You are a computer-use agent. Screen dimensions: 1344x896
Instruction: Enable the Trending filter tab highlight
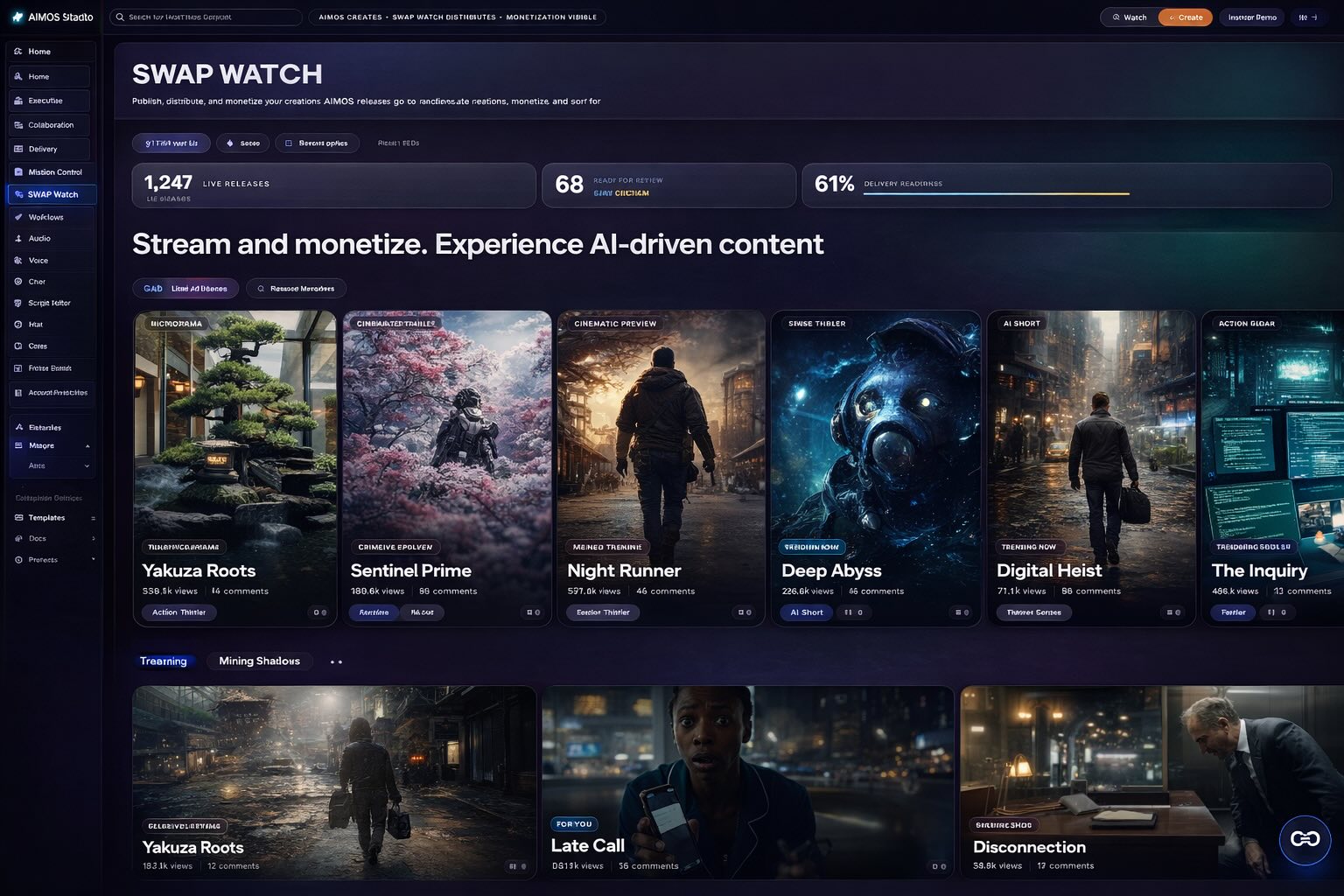click(164, 661)
